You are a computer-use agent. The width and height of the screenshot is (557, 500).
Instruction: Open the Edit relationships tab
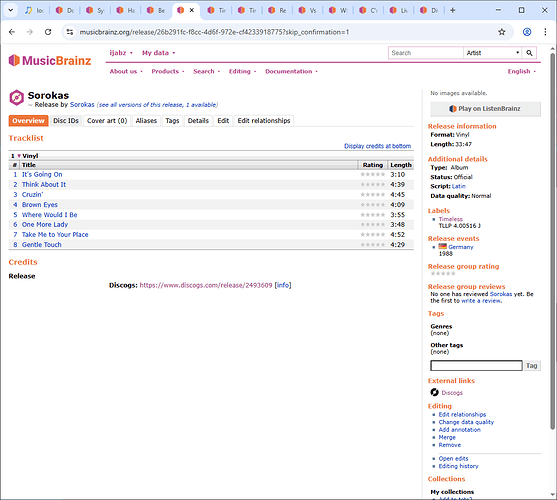(x=264, y=121)
